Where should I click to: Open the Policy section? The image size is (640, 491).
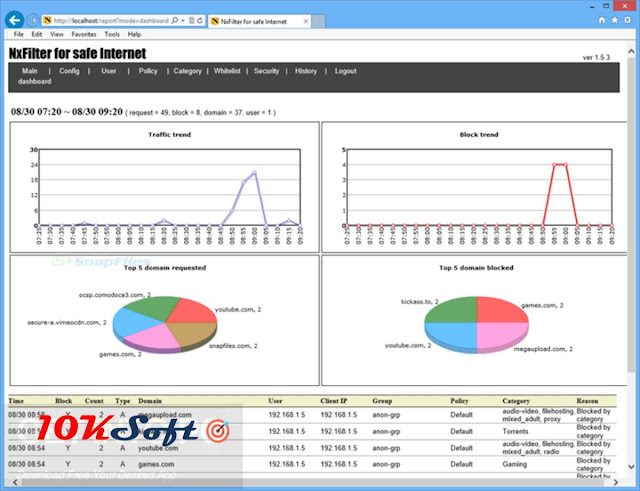point(148,71)
